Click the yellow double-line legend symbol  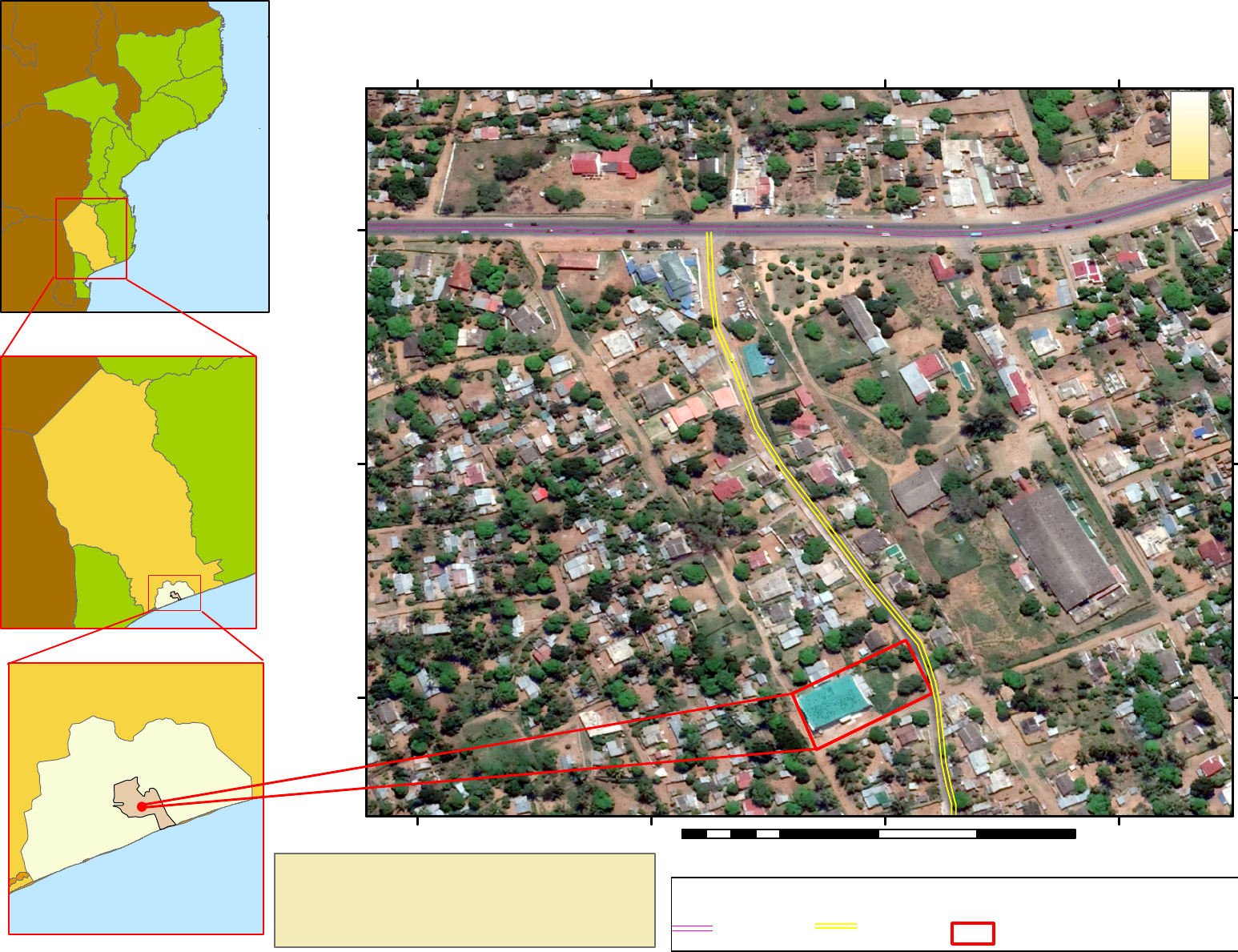pos(835,926)
